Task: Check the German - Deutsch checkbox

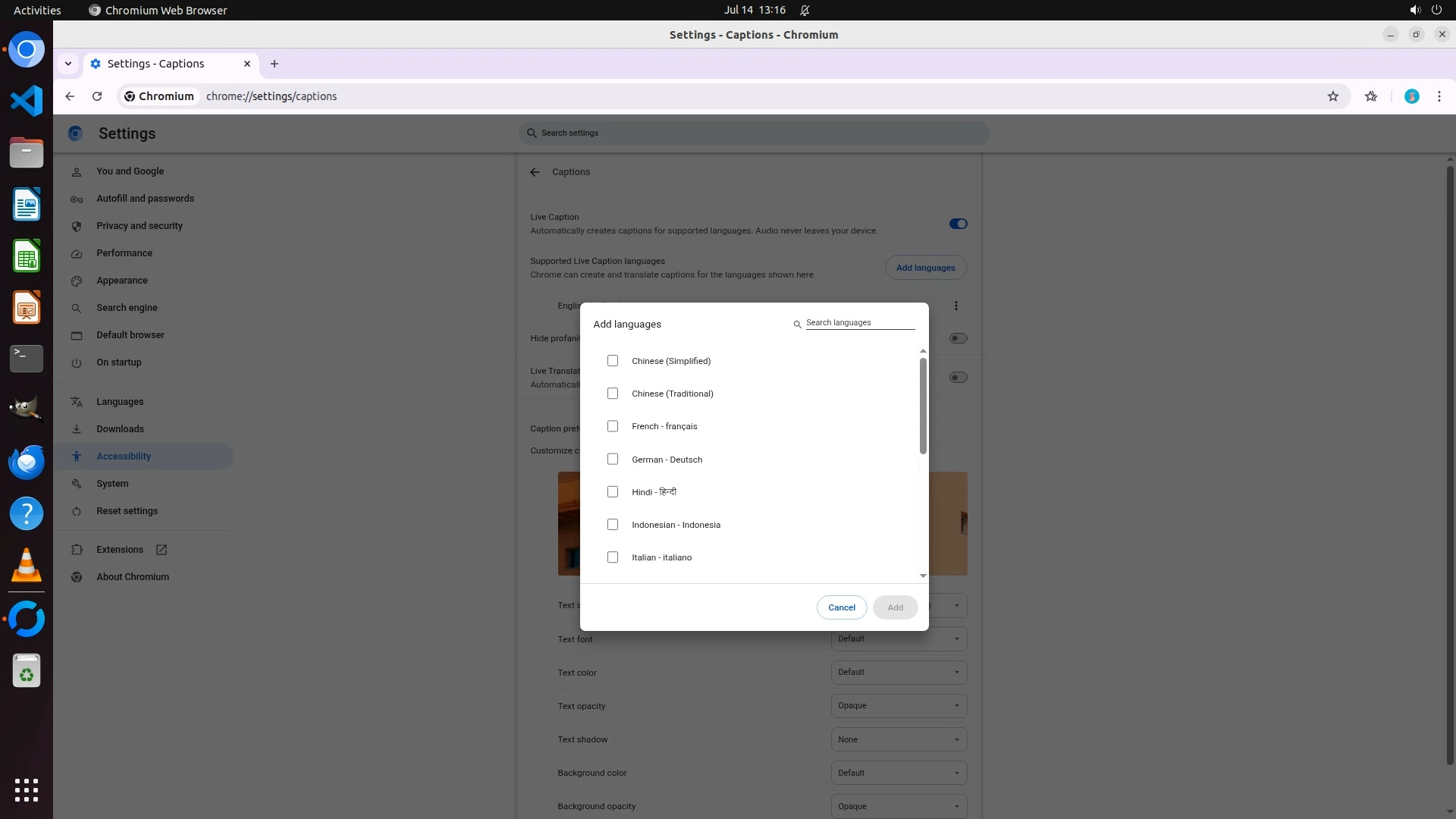Action: click(x=613, y=460)
